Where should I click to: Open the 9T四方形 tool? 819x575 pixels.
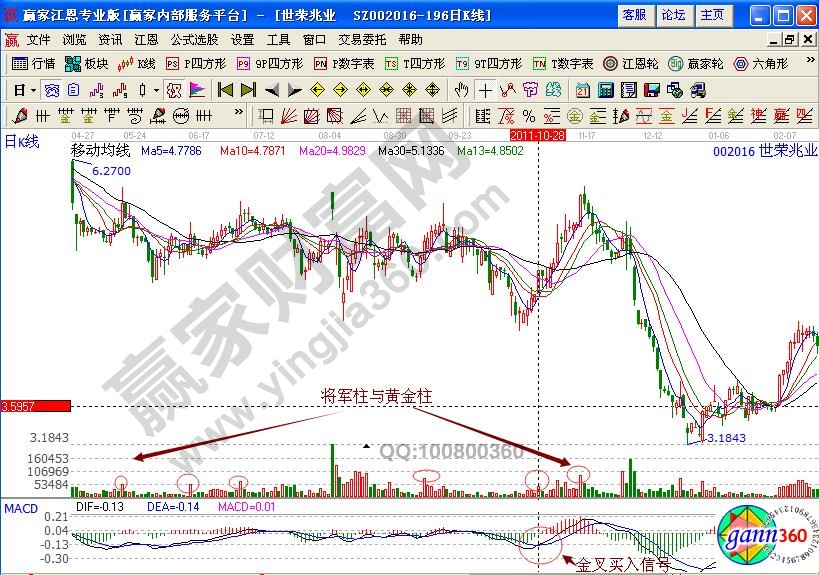click(488, 64)
